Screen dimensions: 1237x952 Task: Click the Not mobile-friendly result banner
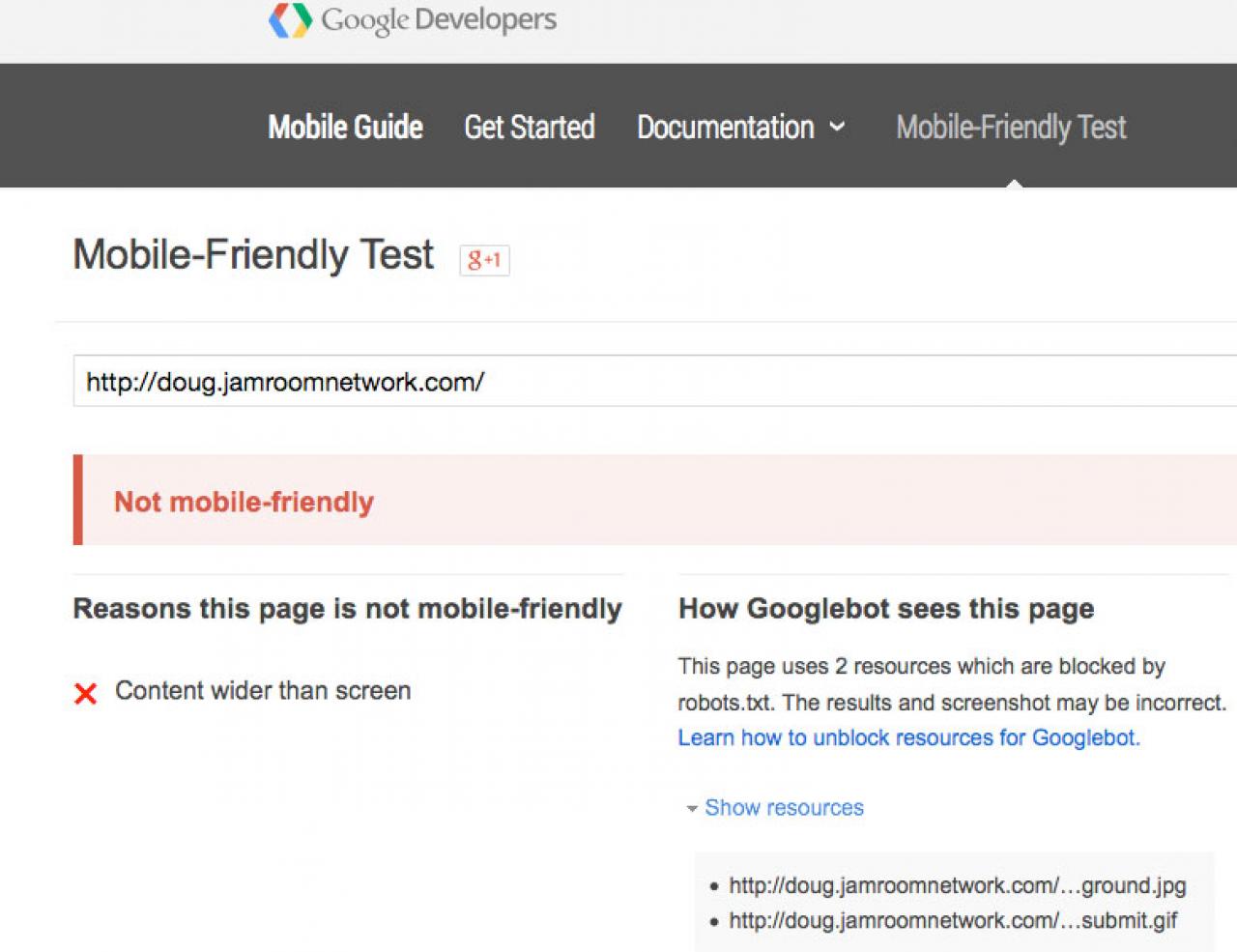[x=653, y=501]
